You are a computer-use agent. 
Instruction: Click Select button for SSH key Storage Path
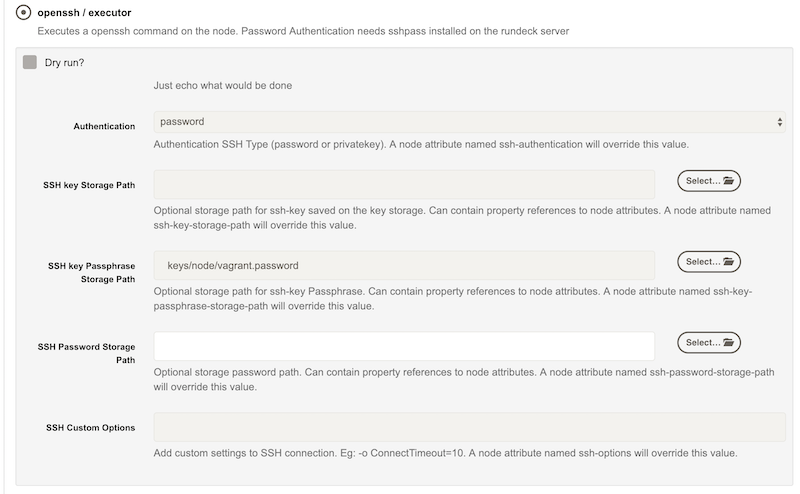click(709, 181)
